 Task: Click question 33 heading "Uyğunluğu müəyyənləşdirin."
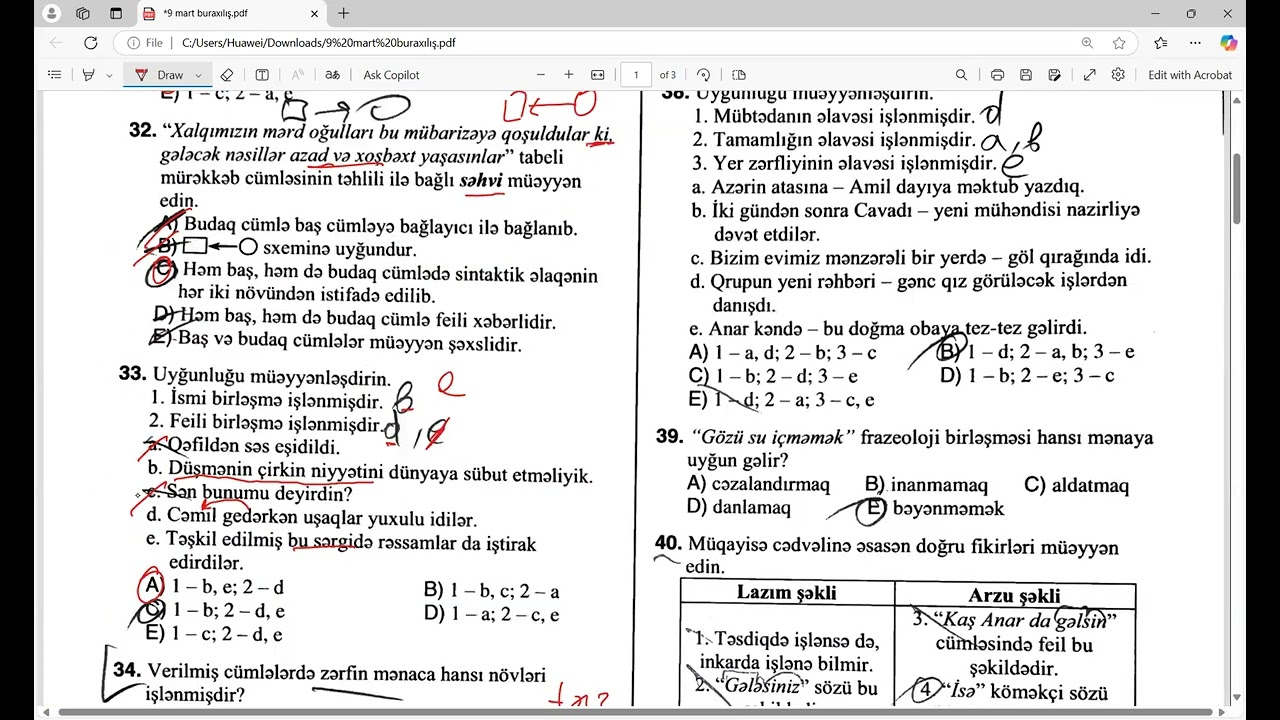point(272,377)
